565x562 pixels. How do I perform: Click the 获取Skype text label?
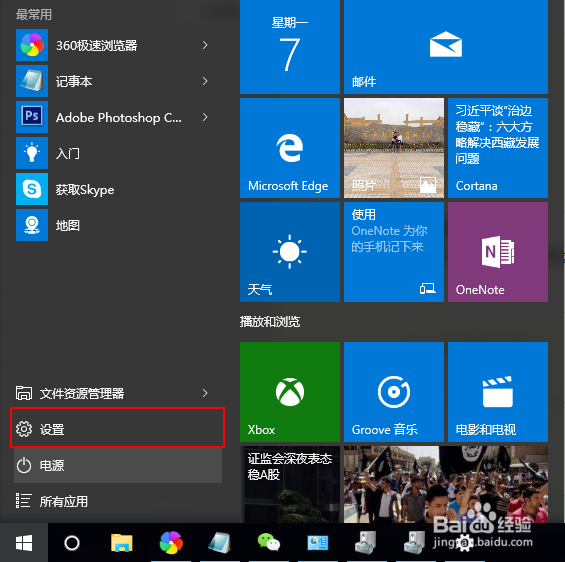[x=85, y=189]
